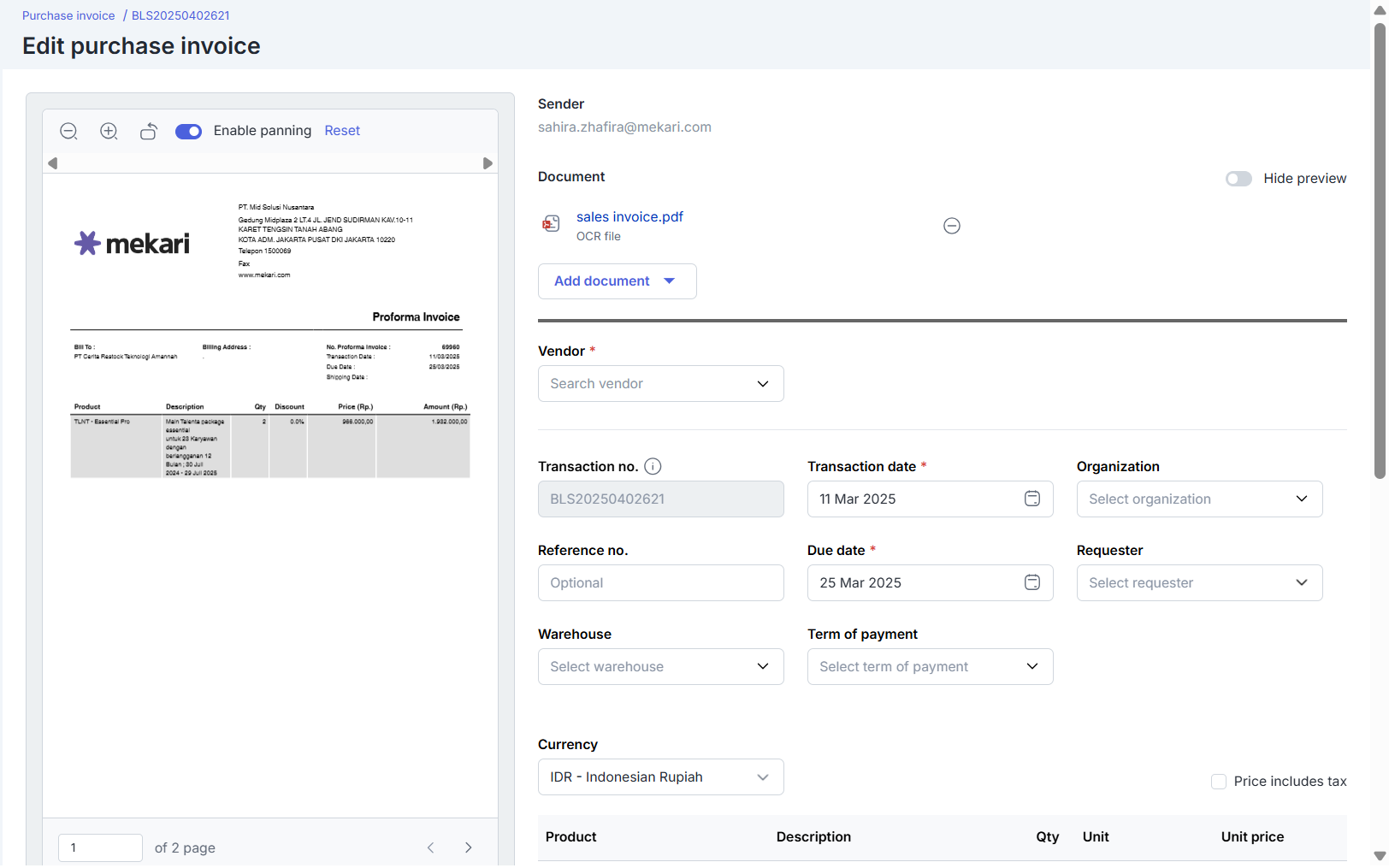This screenshot has width=1389, height=868.
Task: Go to previous page of preview
Action: 431,847
